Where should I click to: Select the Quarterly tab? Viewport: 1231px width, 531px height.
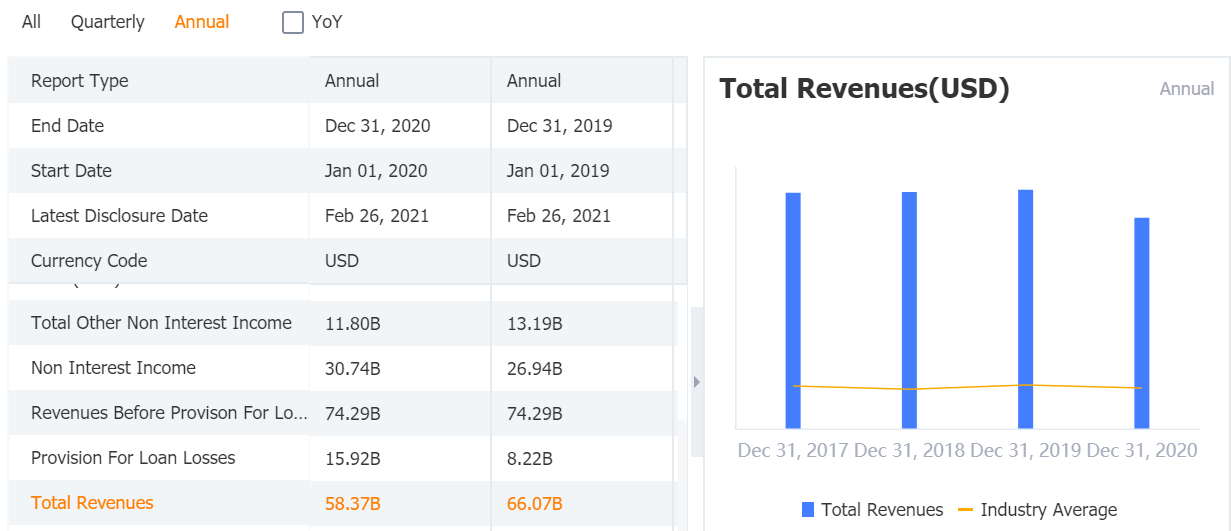(107, 22)
